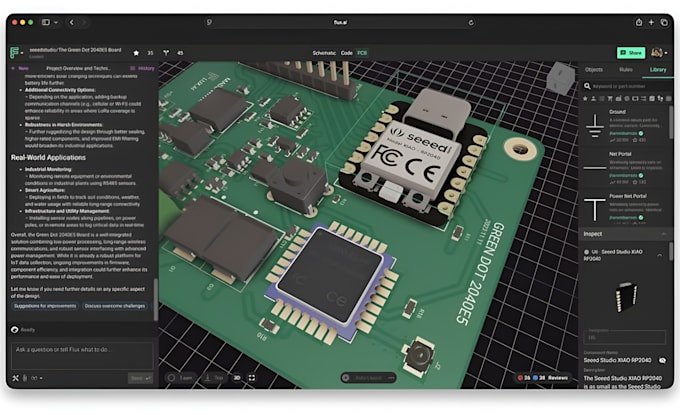The height and width of the screenshot is (415, 680).
Task: Select the Library panel tab
Action: coord(657,70)
